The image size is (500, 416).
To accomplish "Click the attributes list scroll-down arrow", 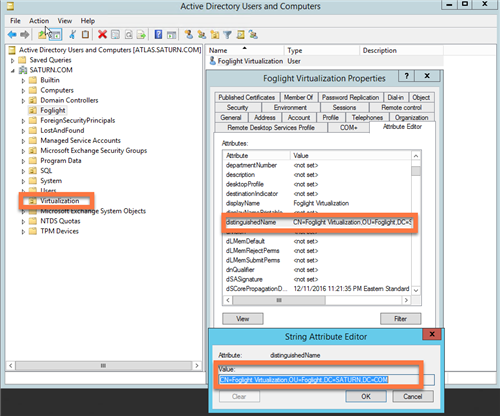I will coord(416,290).
